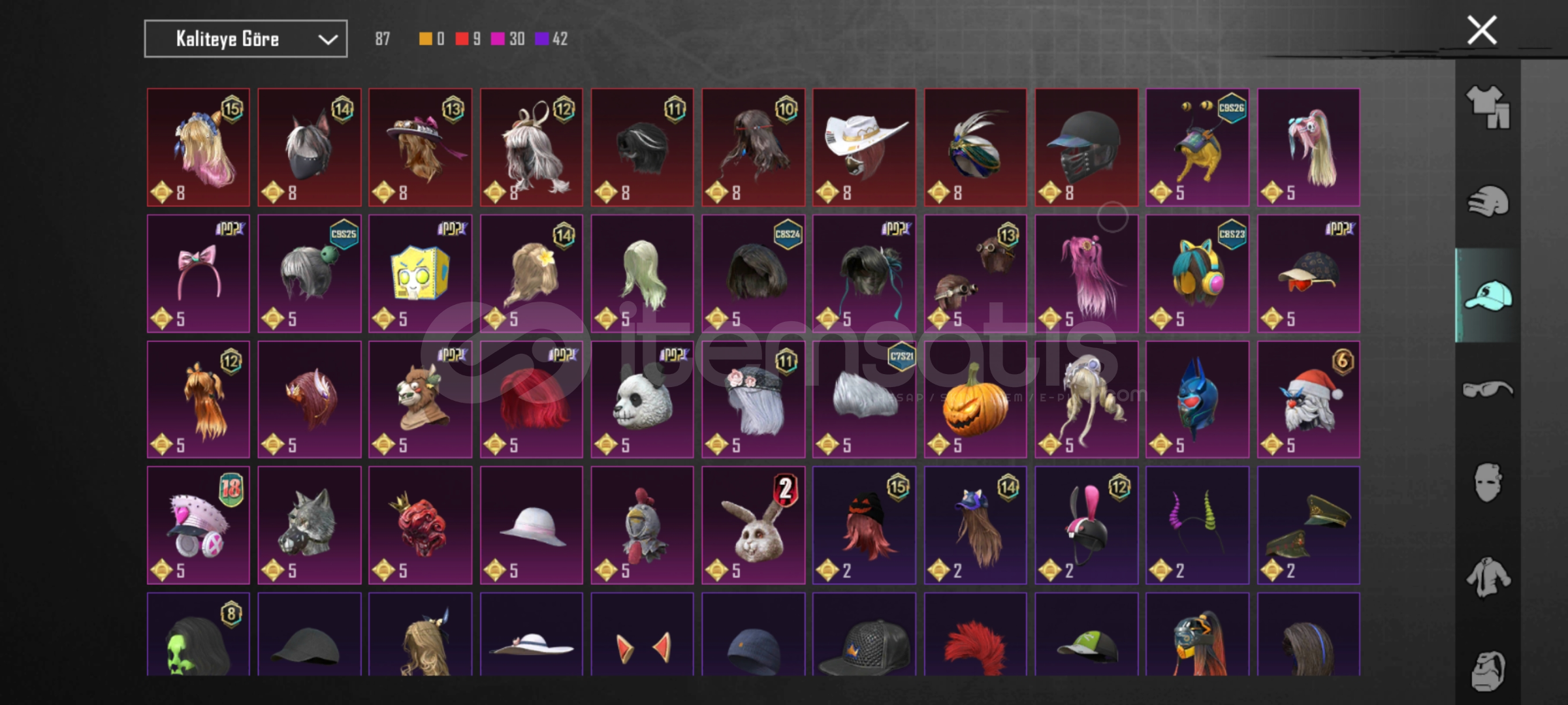The width and height of the screenshot is (1568, 705).
Task: Open the face mask category icon
Action: (x=1488, y=483)
